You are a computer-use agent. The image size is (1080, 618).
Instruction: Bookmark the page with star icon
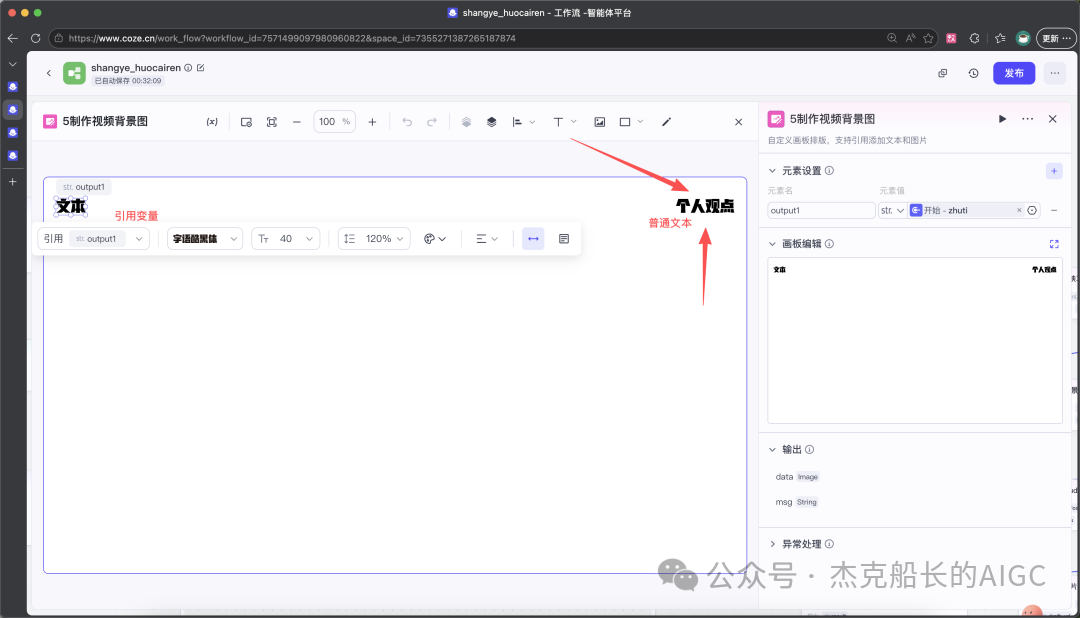point(928,38)
